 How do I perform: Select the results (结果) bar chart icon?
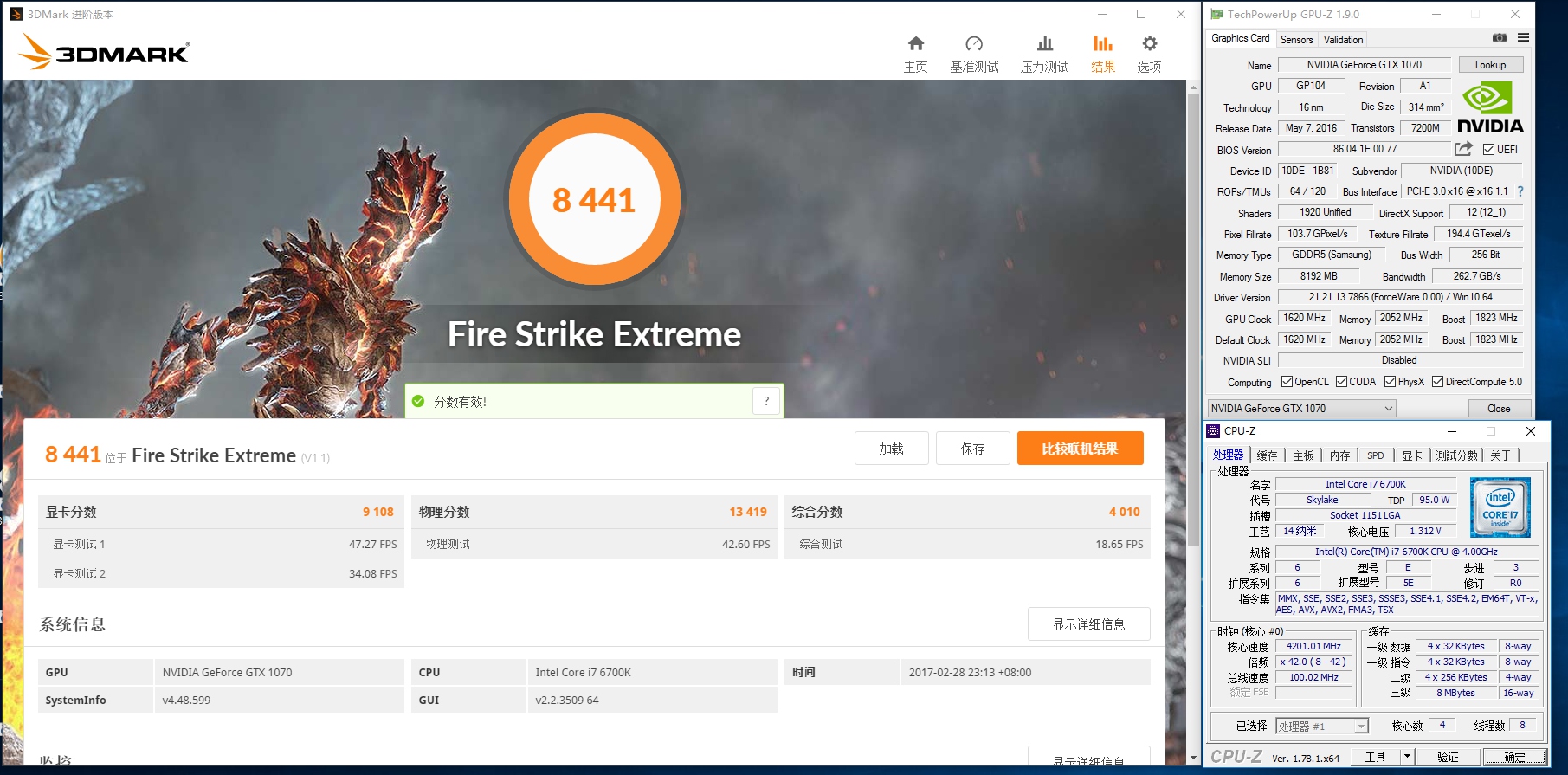[x=1103, y=43]
